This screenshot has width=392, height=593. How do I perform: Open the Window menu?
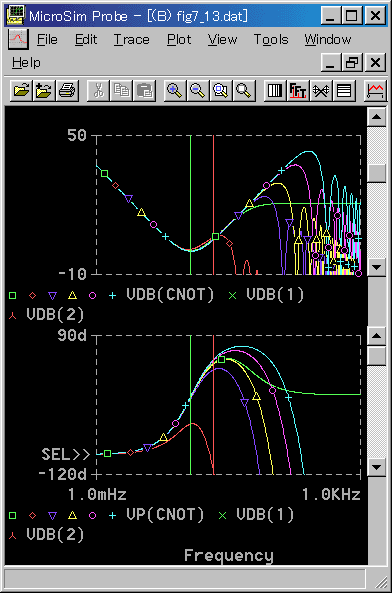coord(328,40)
